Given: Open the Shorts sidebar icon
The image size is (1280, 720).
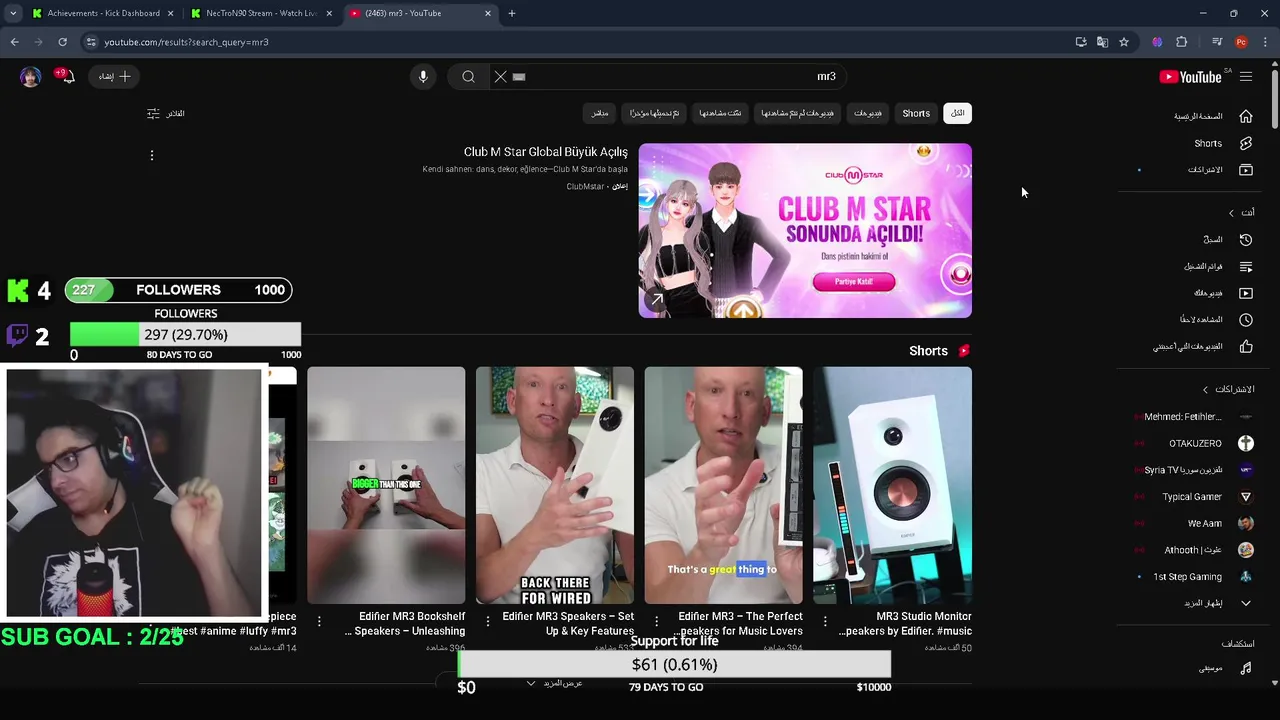Looking at the screenshot, I should pos(1246,143).
